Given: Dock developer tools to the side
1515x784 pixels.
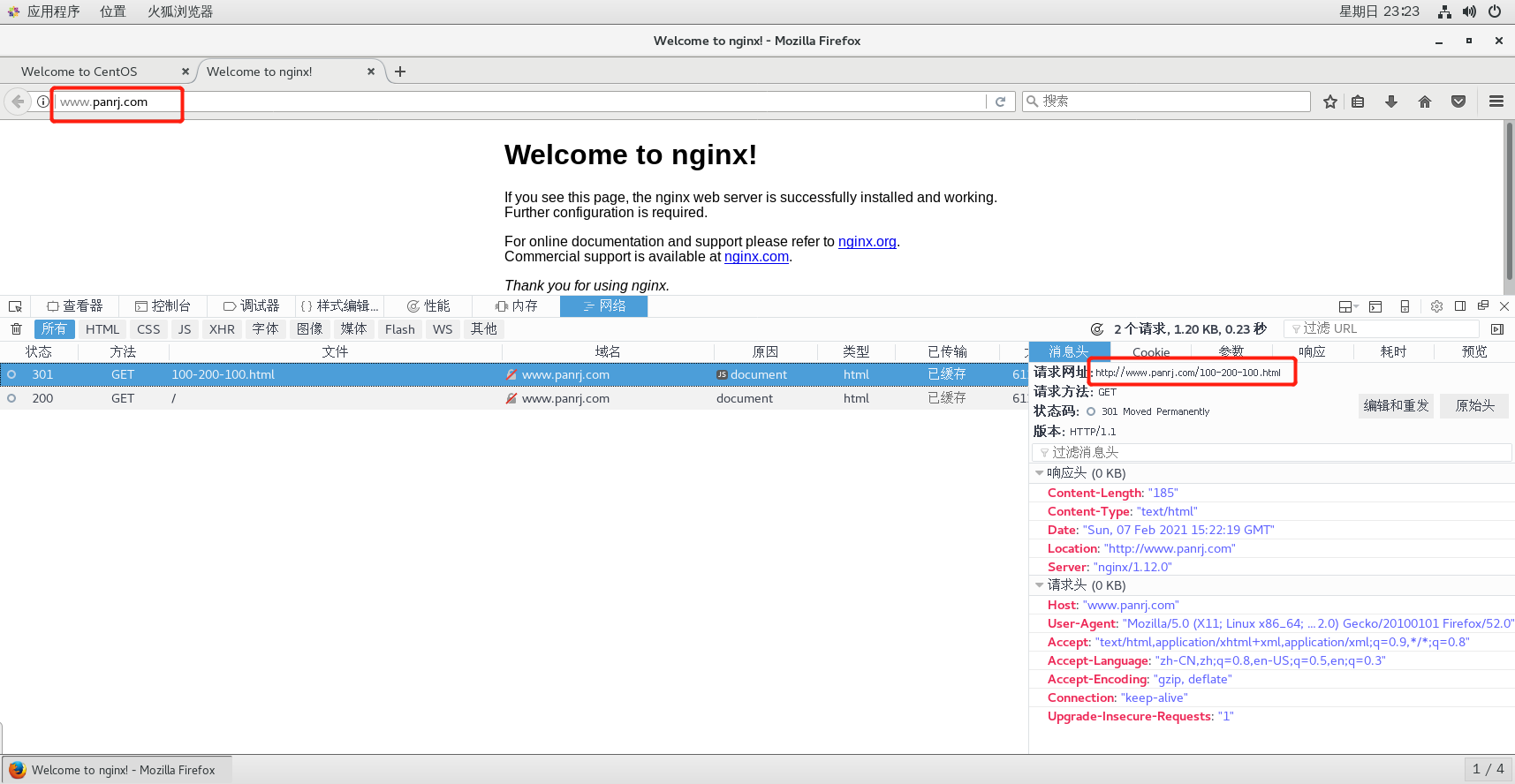Looking at the screenshot, I should (x=1460, y=306).
